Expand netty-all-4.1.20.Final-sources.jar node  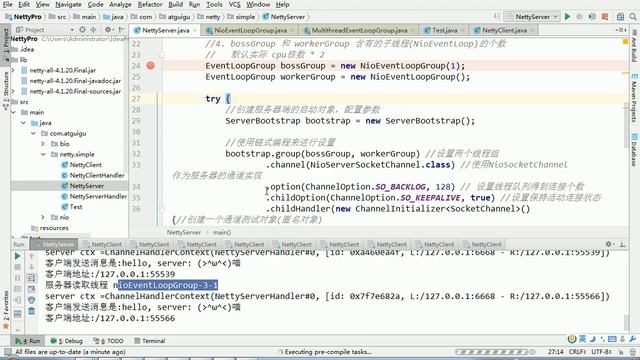(x=13, y=91)
